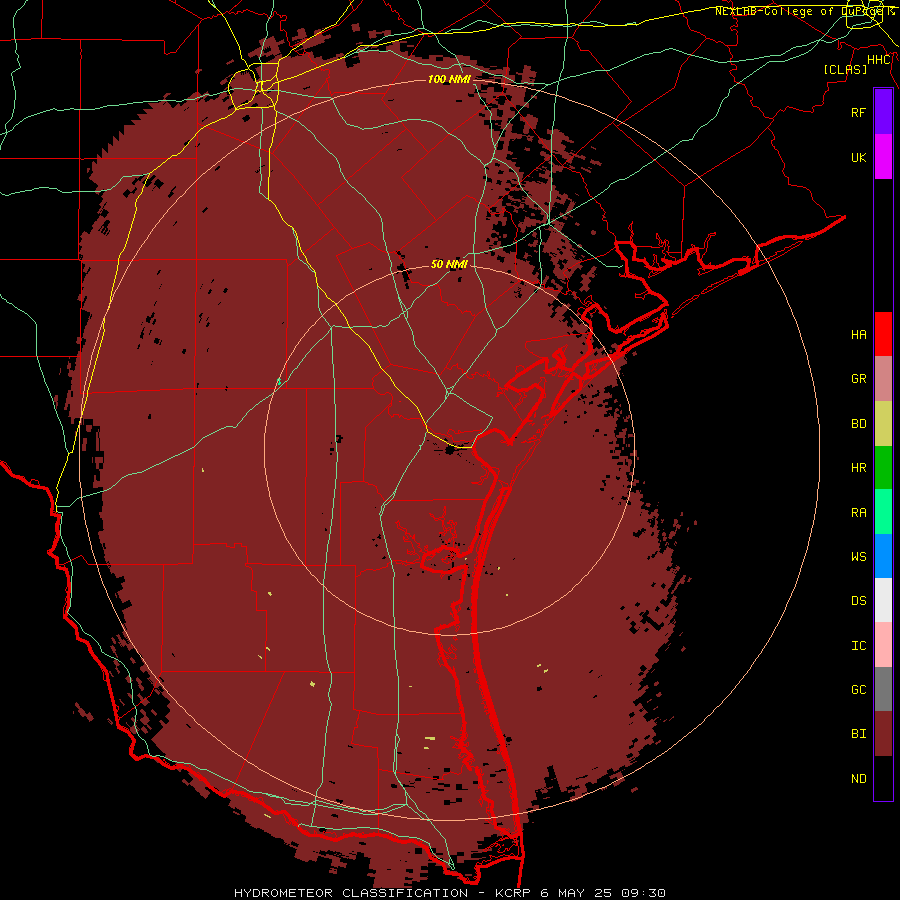Click the [CLAS] units label
Screen dimensions: 900x900
[x=845, y=69]
